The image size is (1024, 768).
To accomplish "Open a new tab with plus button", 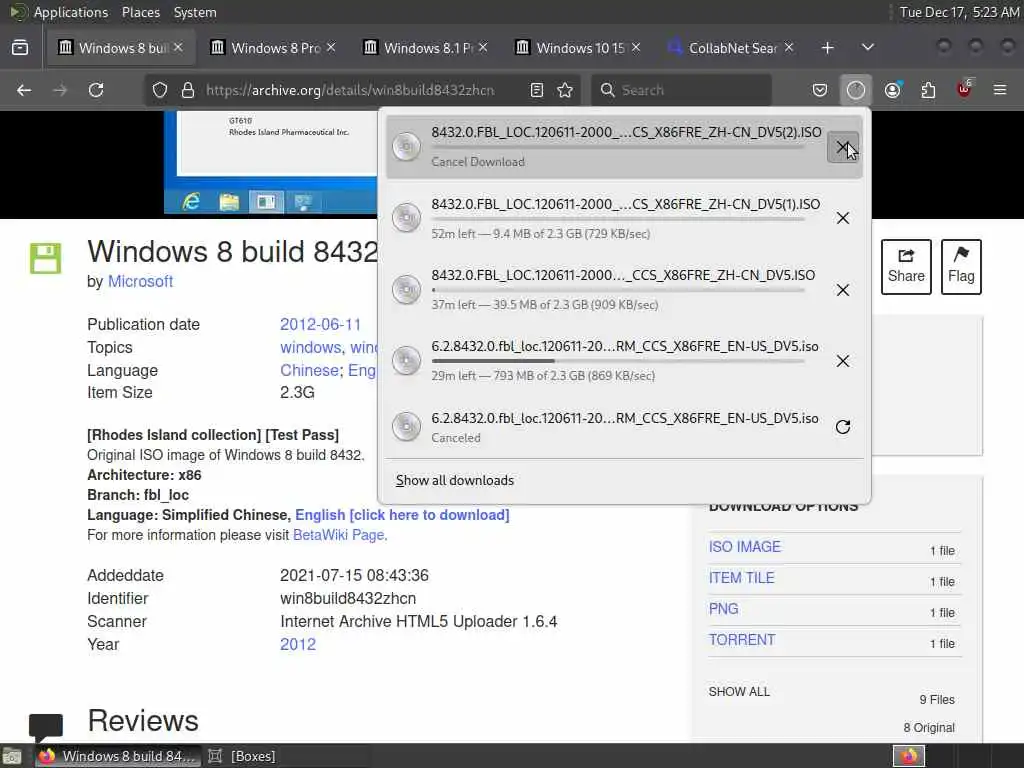I will point(827,48).
